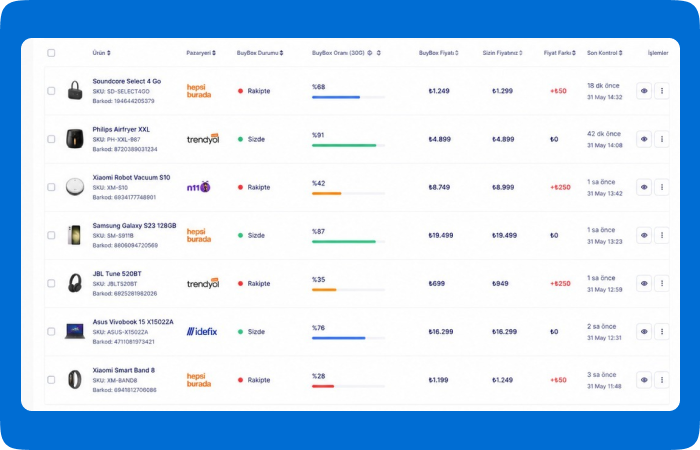
Task: Open more actions for Philips Airfryer XXL
Action: click(x=662, y=139)
